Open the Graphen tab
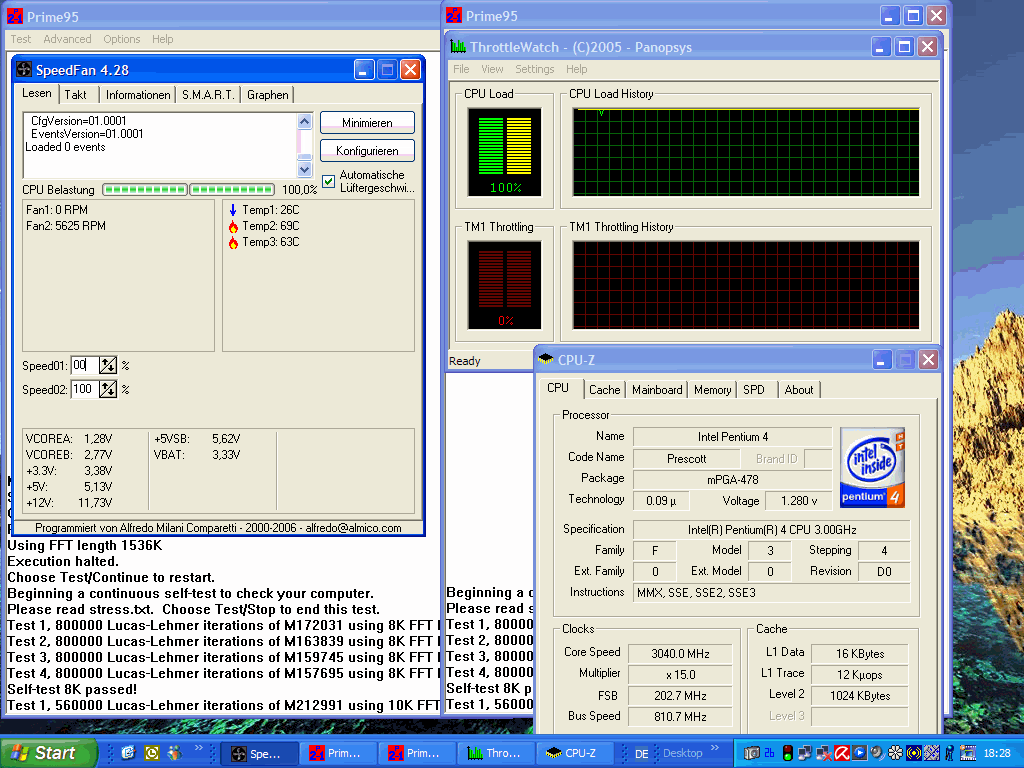Screen dimensions: 1024x768 [x=267, y=95]
